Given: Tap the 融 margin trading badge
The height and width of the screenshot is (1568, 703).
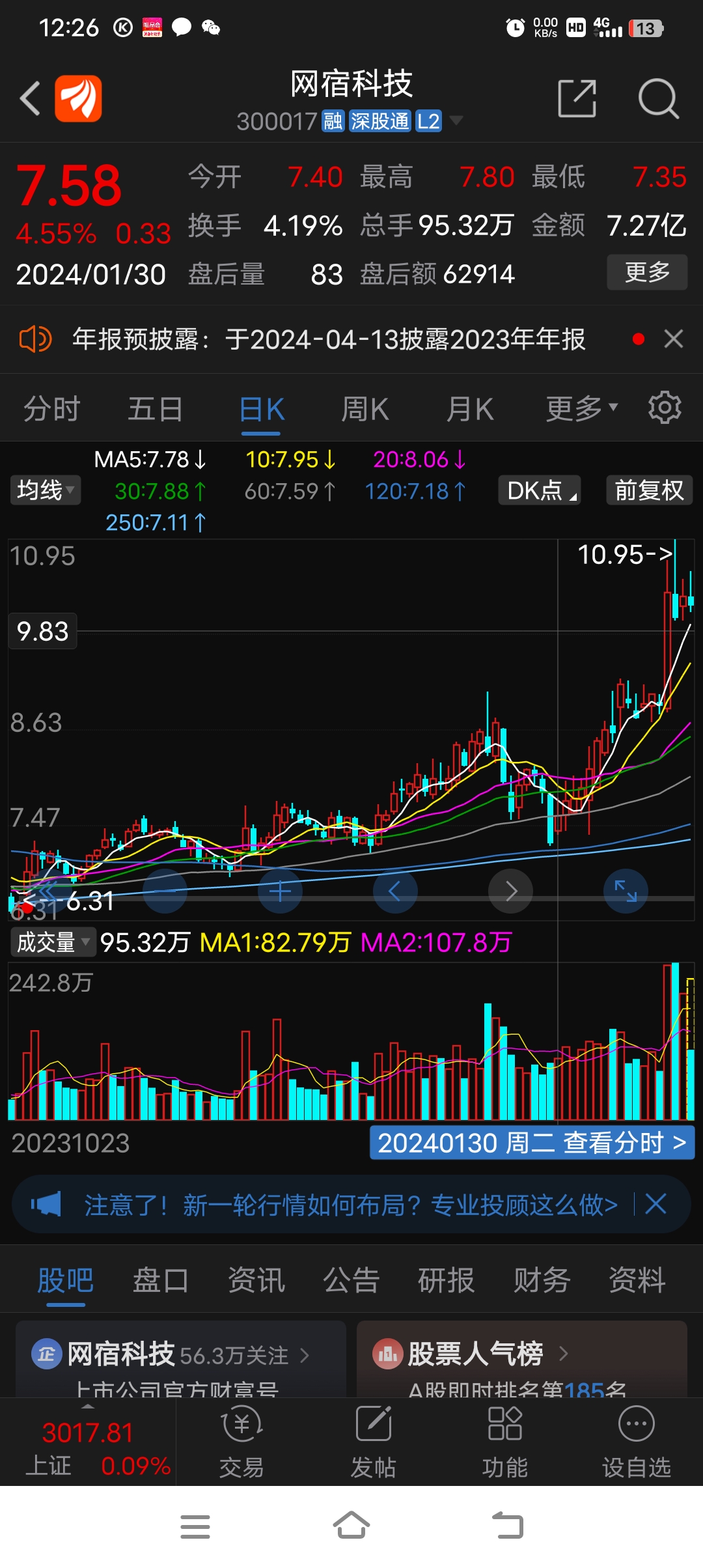Looking at the screenshot, I should point(333,121).
